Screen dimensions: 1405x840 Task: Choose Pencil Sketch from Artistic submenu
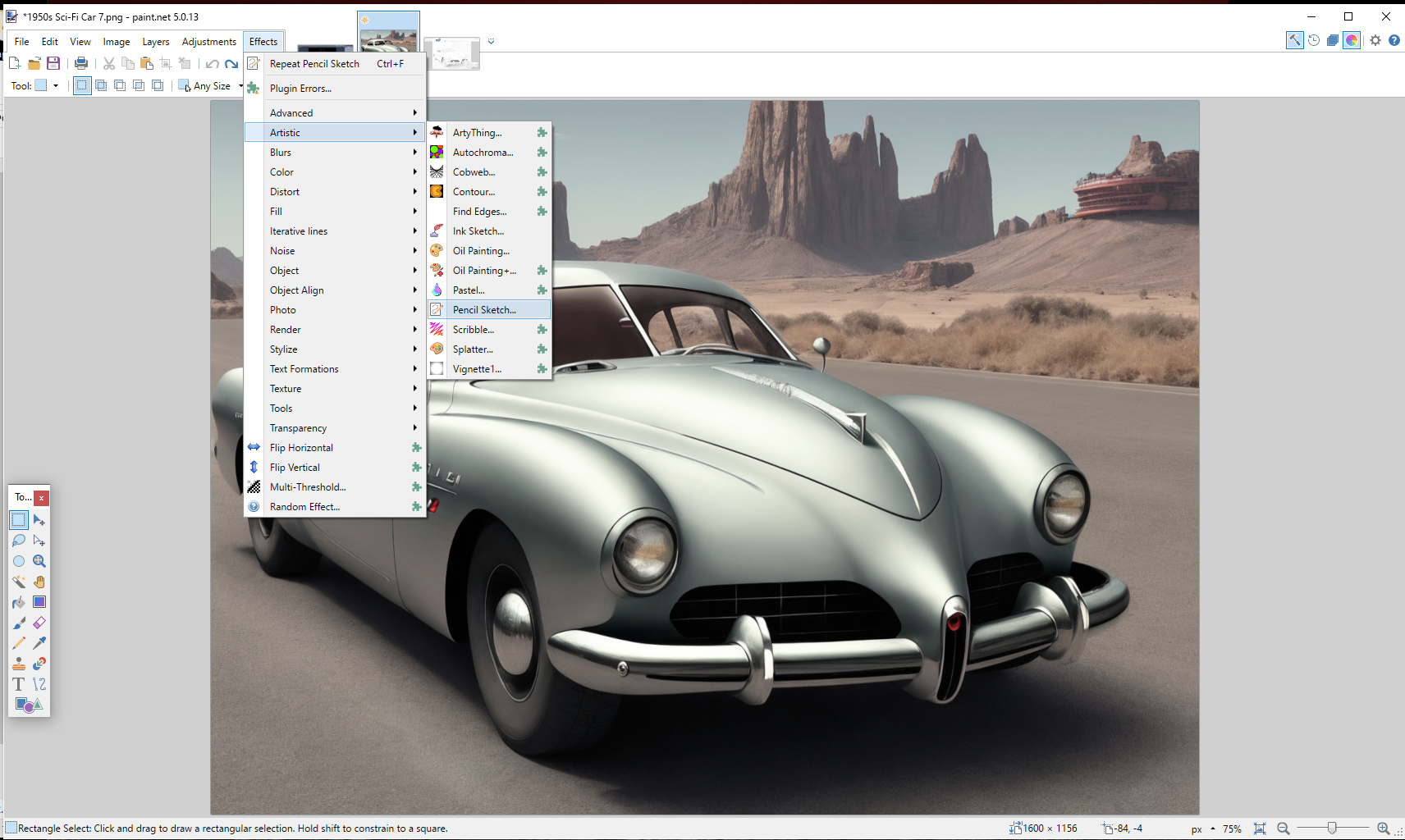tap(489, 310)
